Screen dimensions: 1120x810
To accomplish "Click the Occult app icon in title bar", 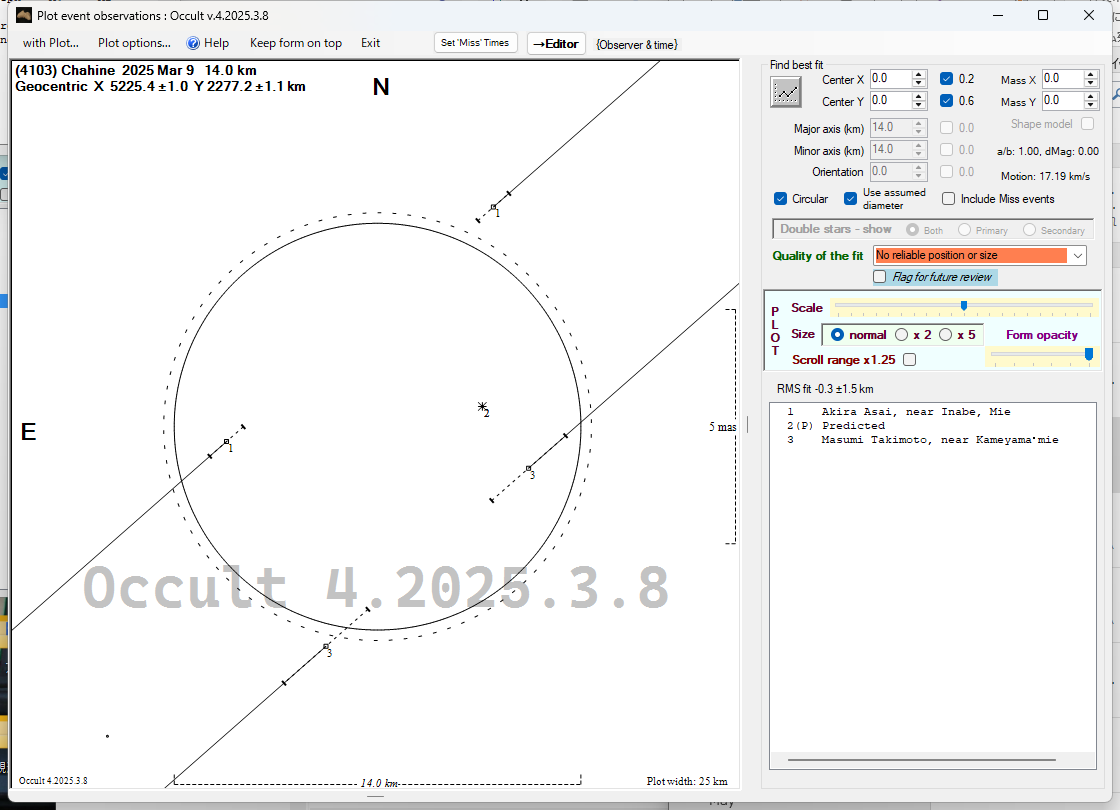I will (24, 15).
